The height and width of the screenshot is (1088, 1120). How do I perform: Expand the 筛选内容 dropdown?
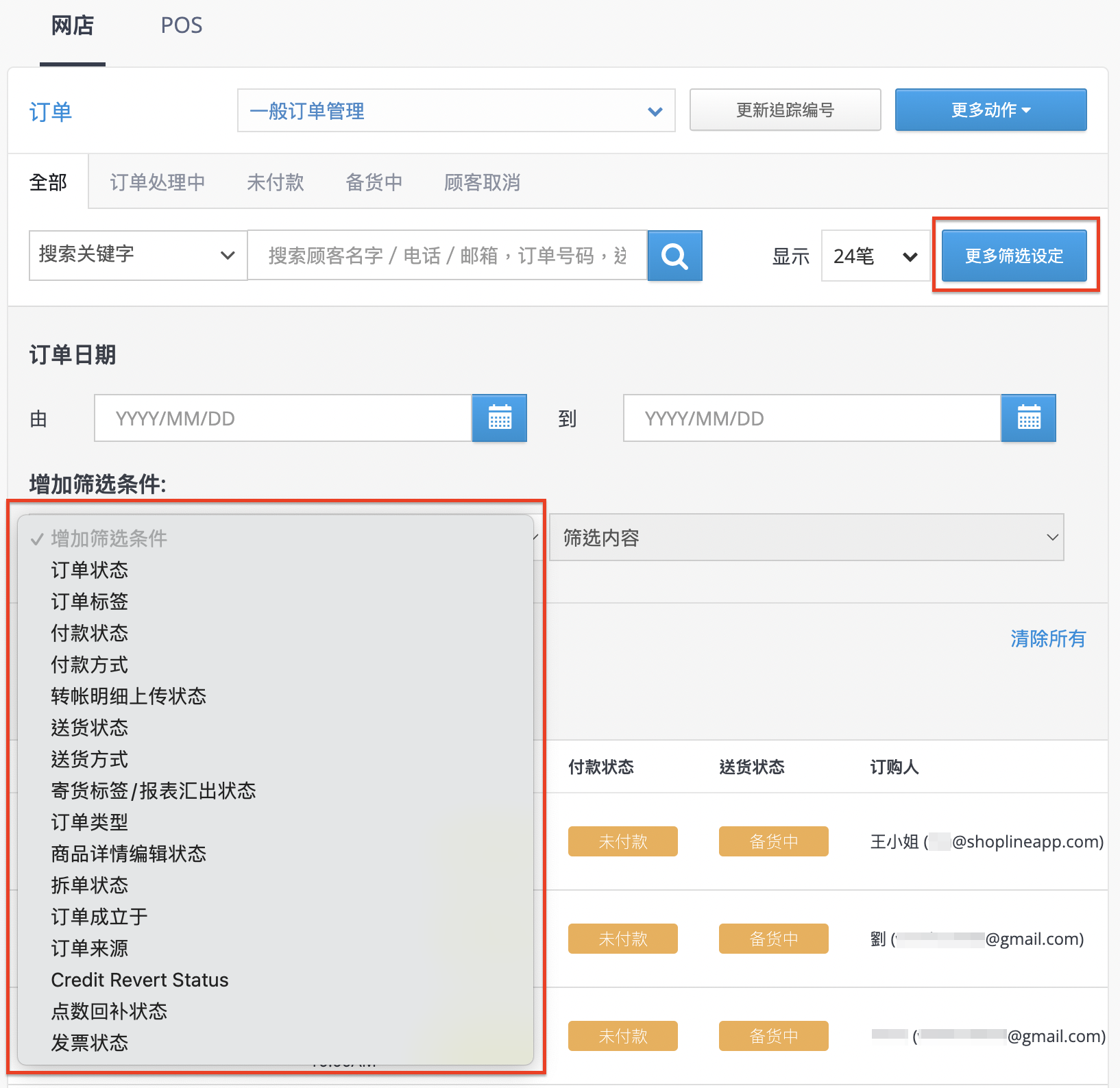point(807,537)
